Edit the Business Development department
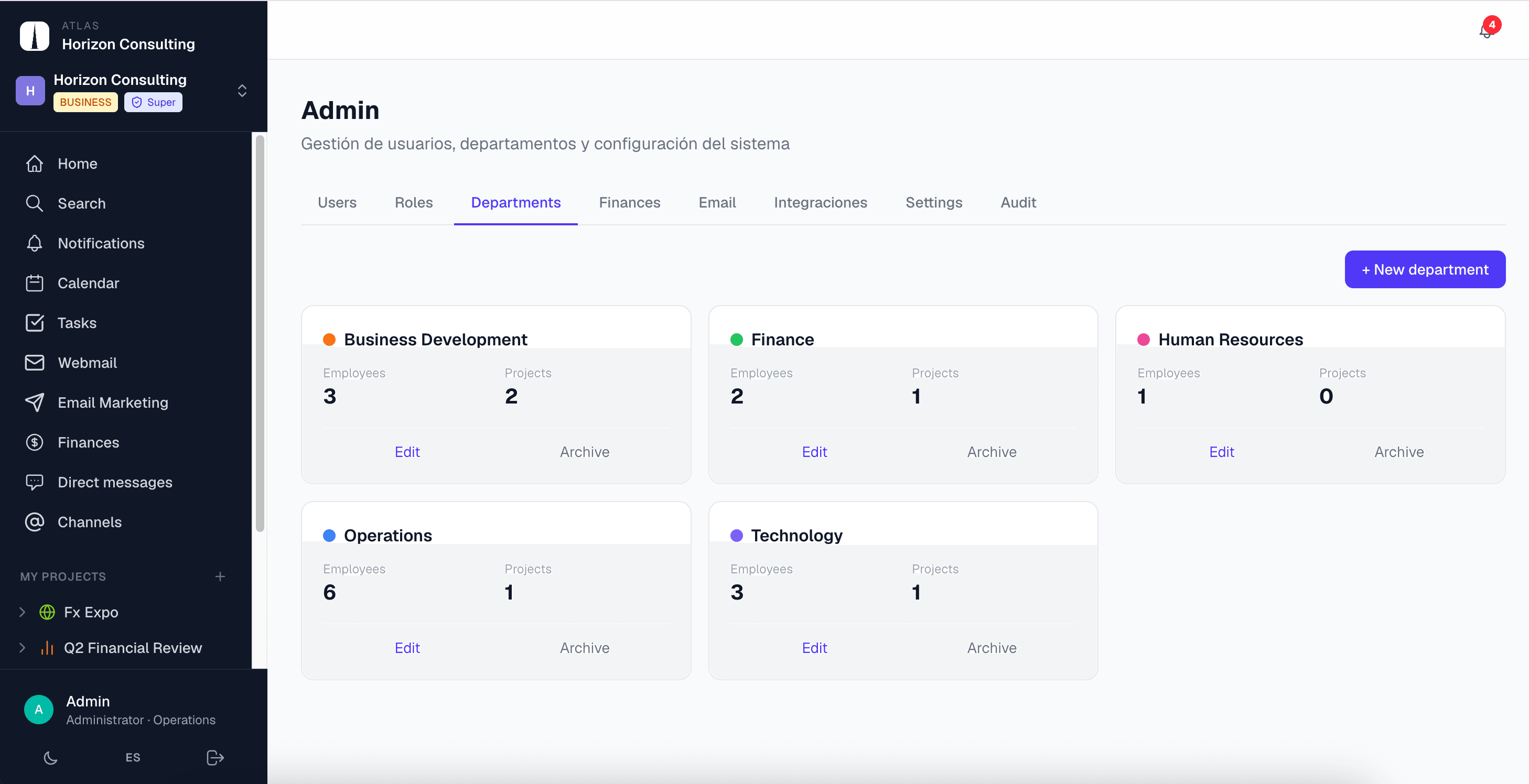The width and height of the screenshot is (1529, 784). 407,452
